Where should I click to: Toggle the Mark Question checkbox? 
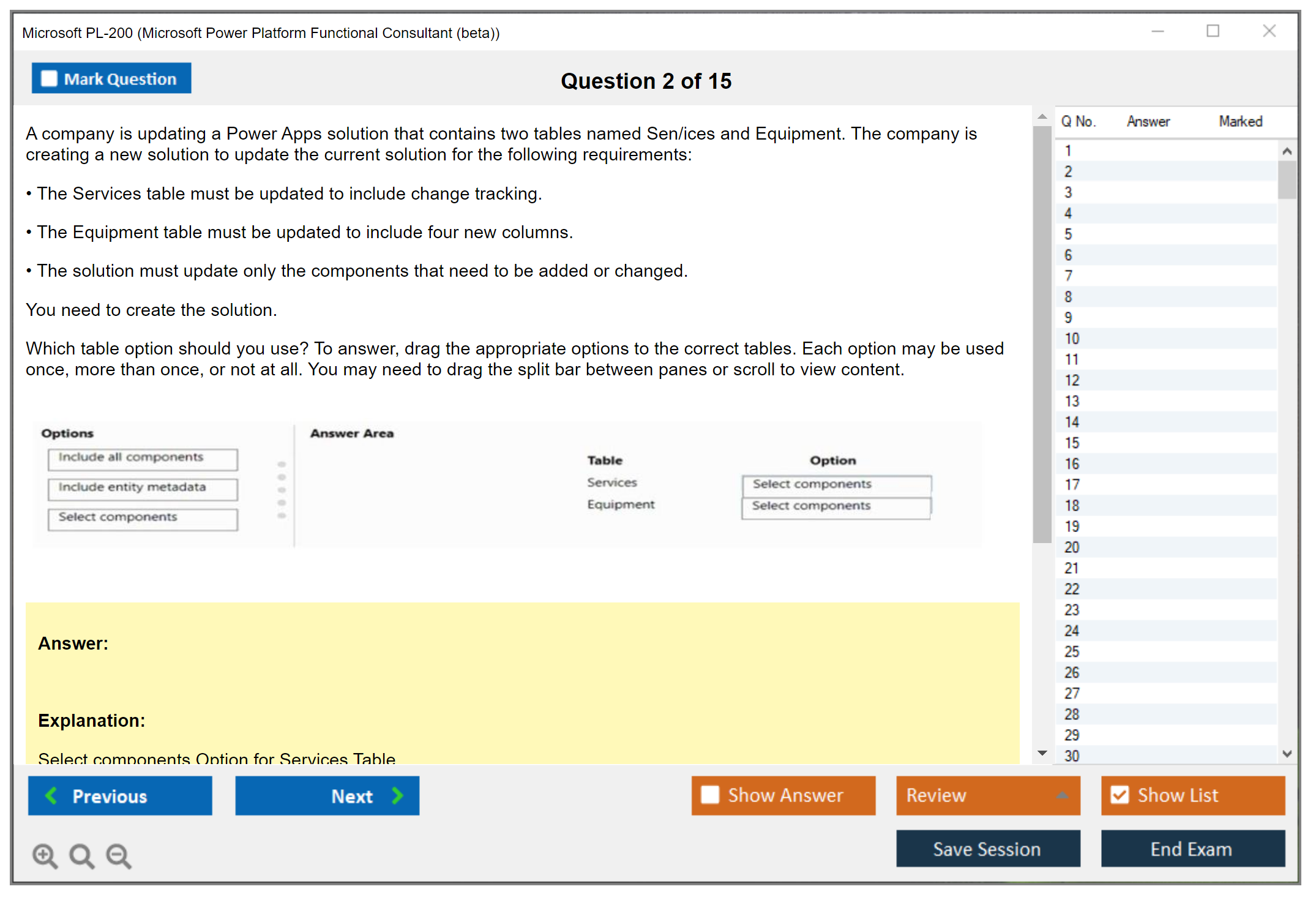[49, 78]
